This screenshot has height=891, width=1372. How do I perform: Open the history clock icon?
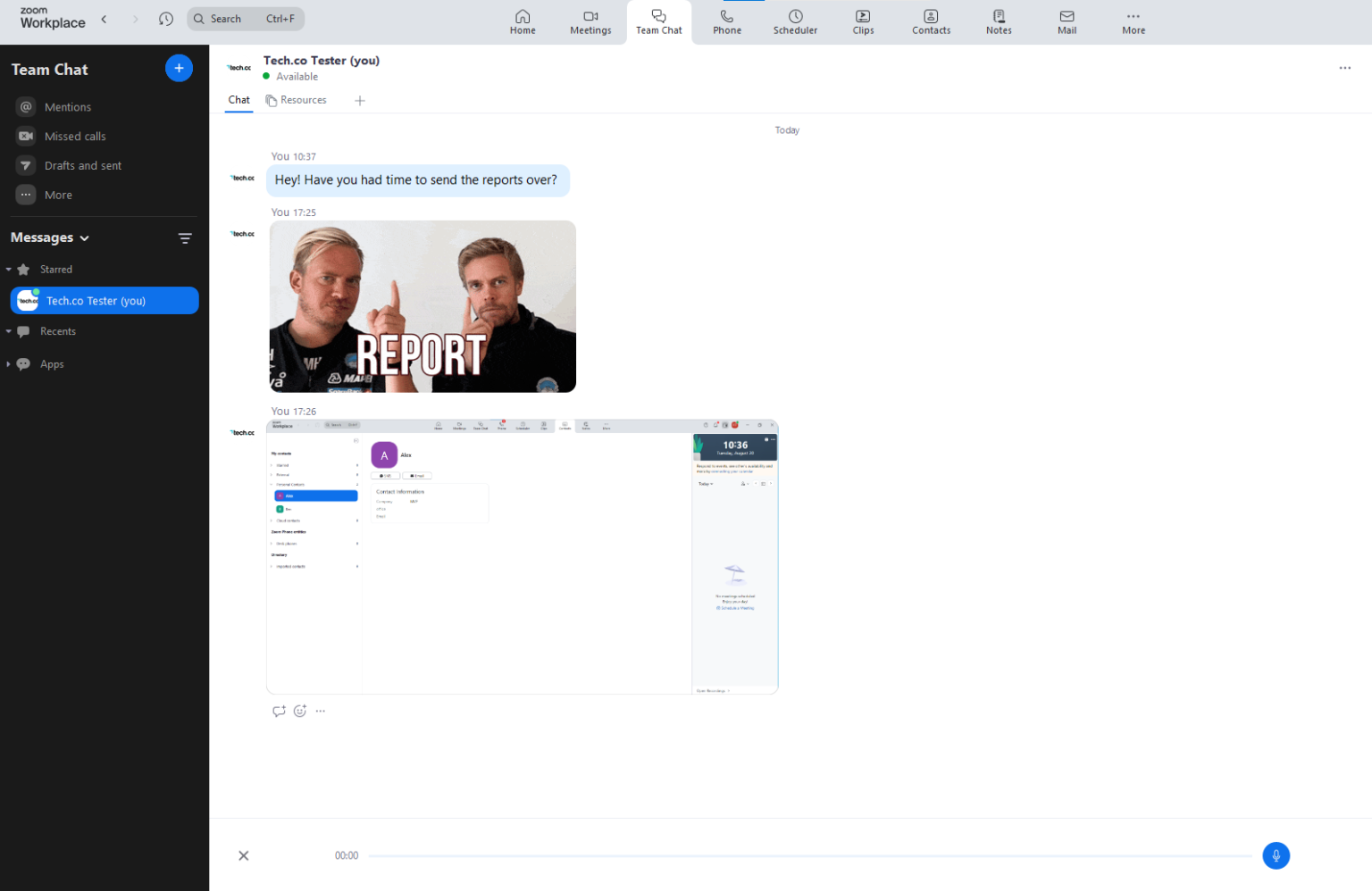tap(166, 19)
